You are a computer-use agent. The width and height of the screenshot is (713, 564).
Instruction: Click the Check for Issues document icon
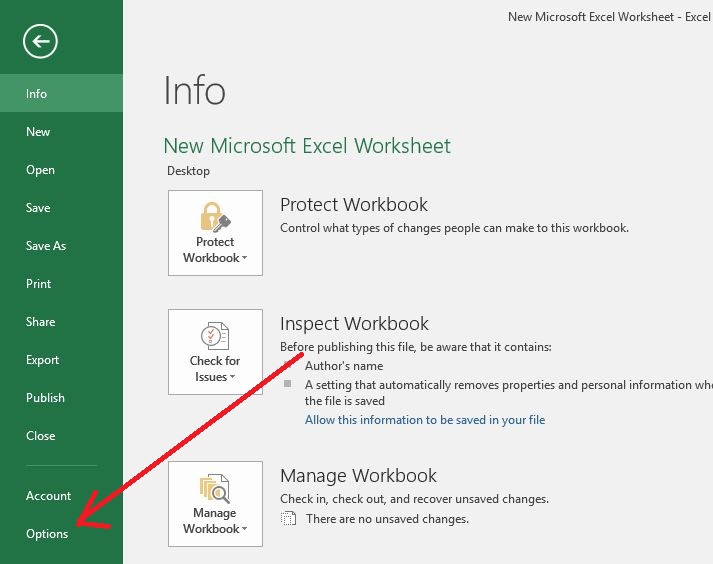(215, 336)
